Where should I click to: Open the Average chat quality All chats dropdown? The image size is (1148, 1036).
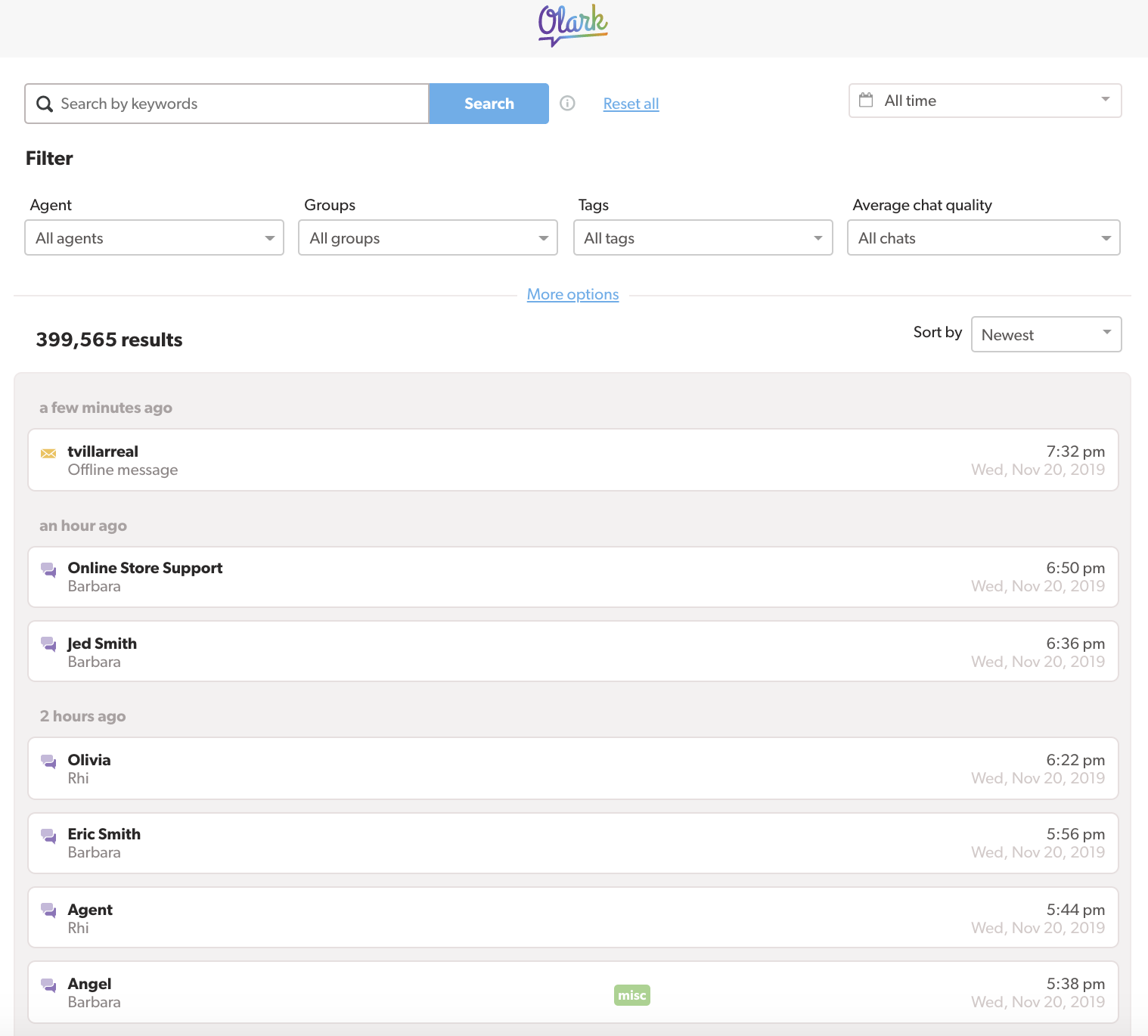[984, 237]
